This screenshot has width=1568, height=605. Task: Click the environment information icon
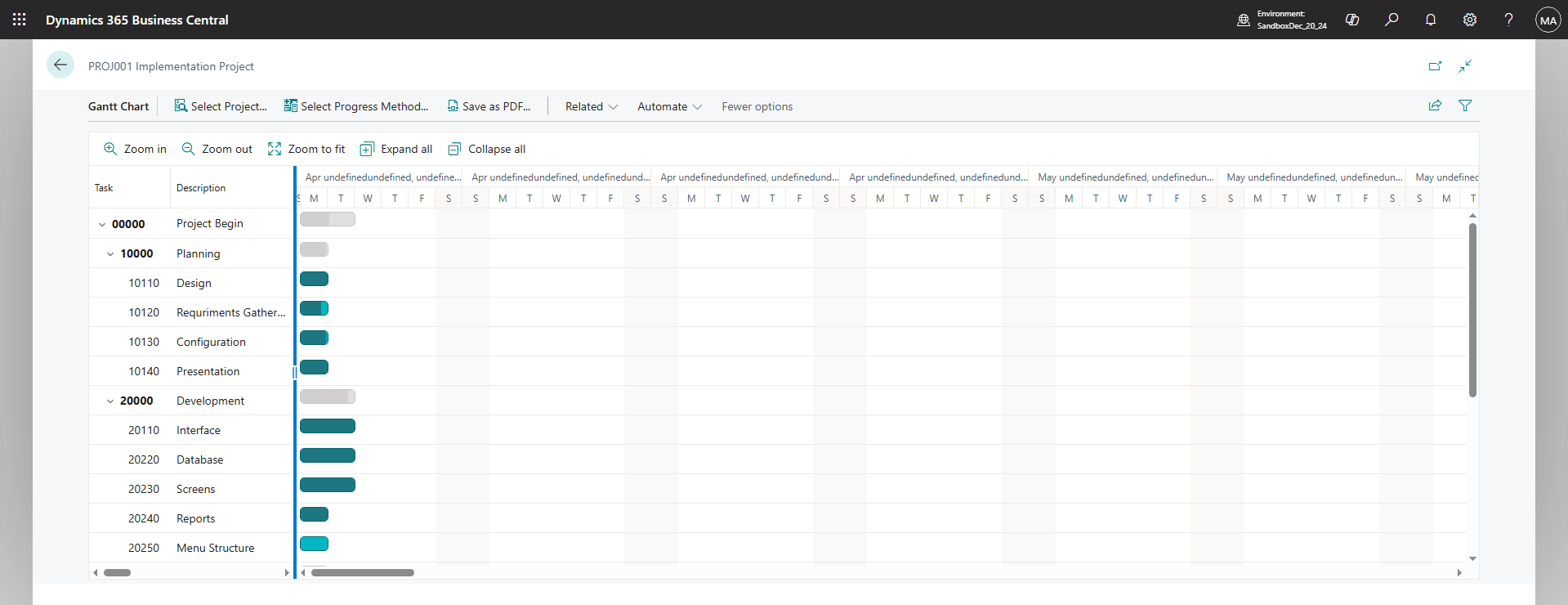pyautogui.click(x=1244, y=20)
